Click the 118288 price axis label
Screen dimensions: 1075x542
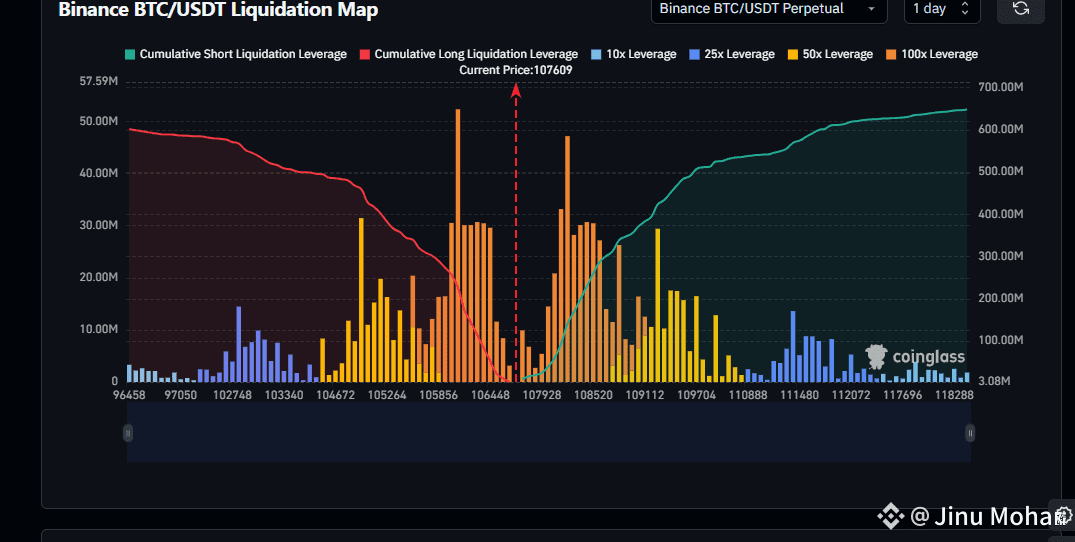pos(954,395)
